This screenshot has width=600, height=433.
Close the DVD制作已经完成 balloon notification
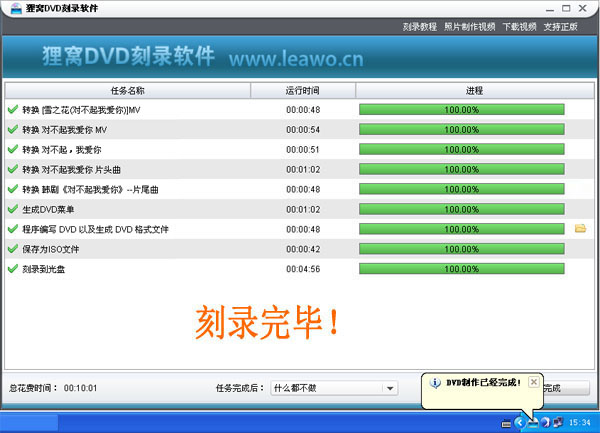click(534, 382)
